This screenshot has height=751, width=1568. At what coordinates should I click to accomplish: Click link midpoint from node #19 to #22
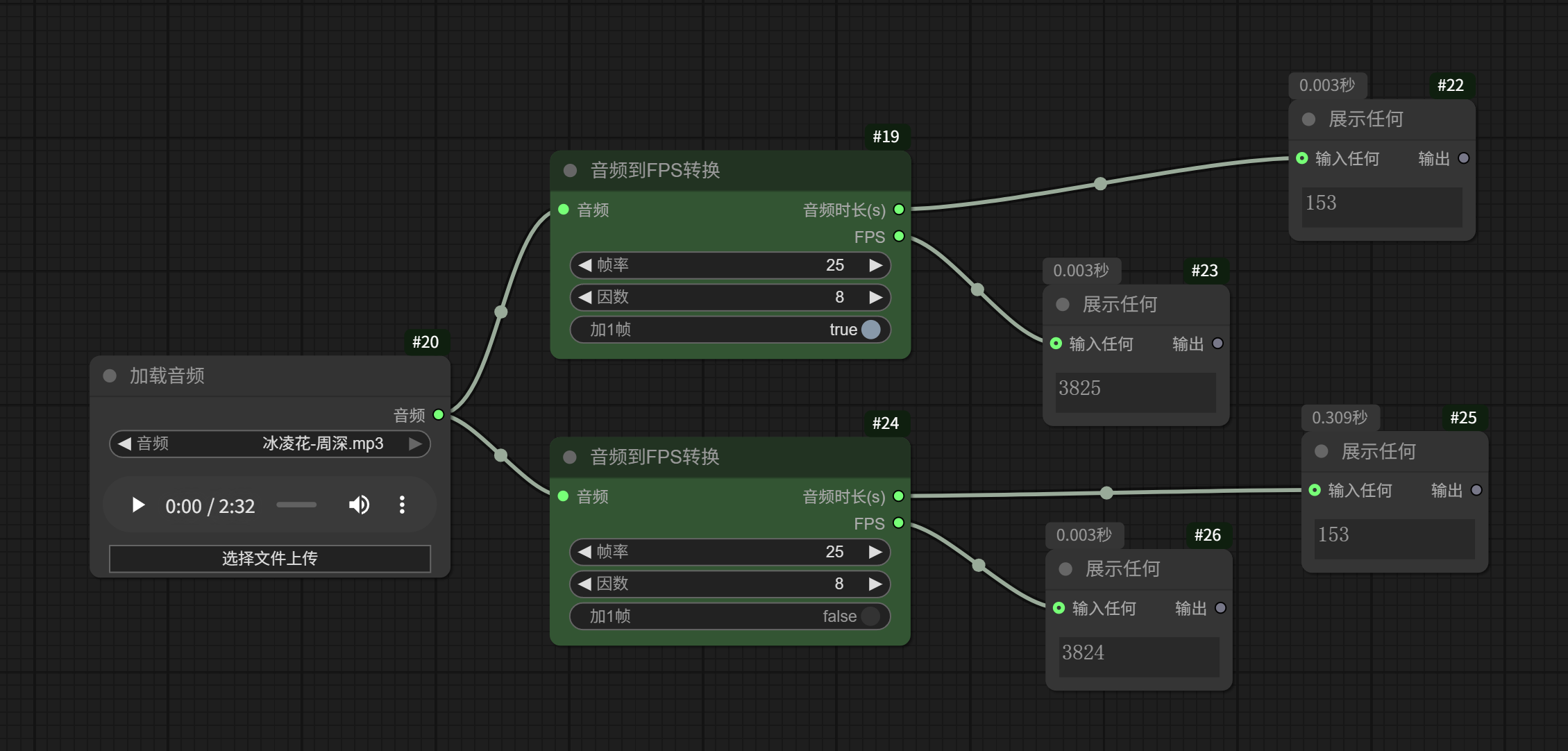(1101, 183)
